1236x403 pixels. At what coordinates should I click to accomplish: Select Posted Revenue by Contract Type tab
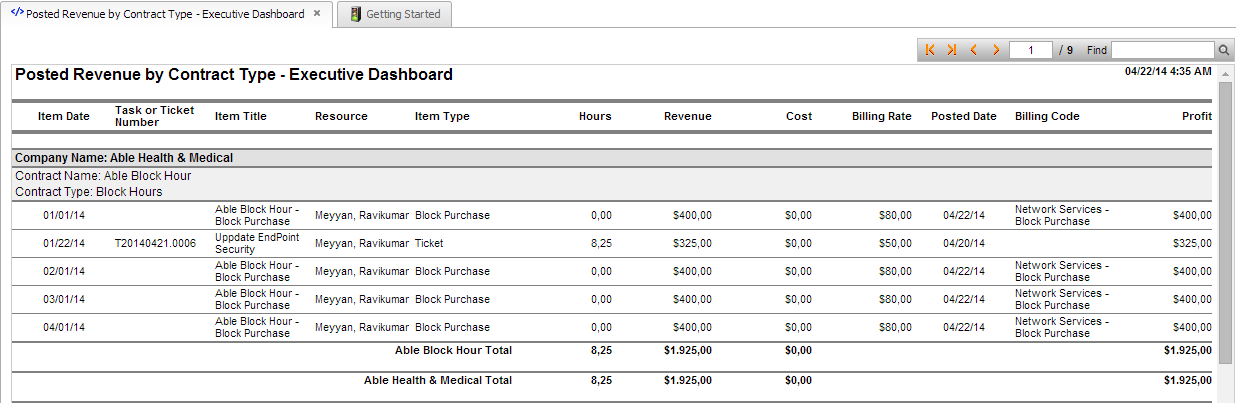point(165,15)
